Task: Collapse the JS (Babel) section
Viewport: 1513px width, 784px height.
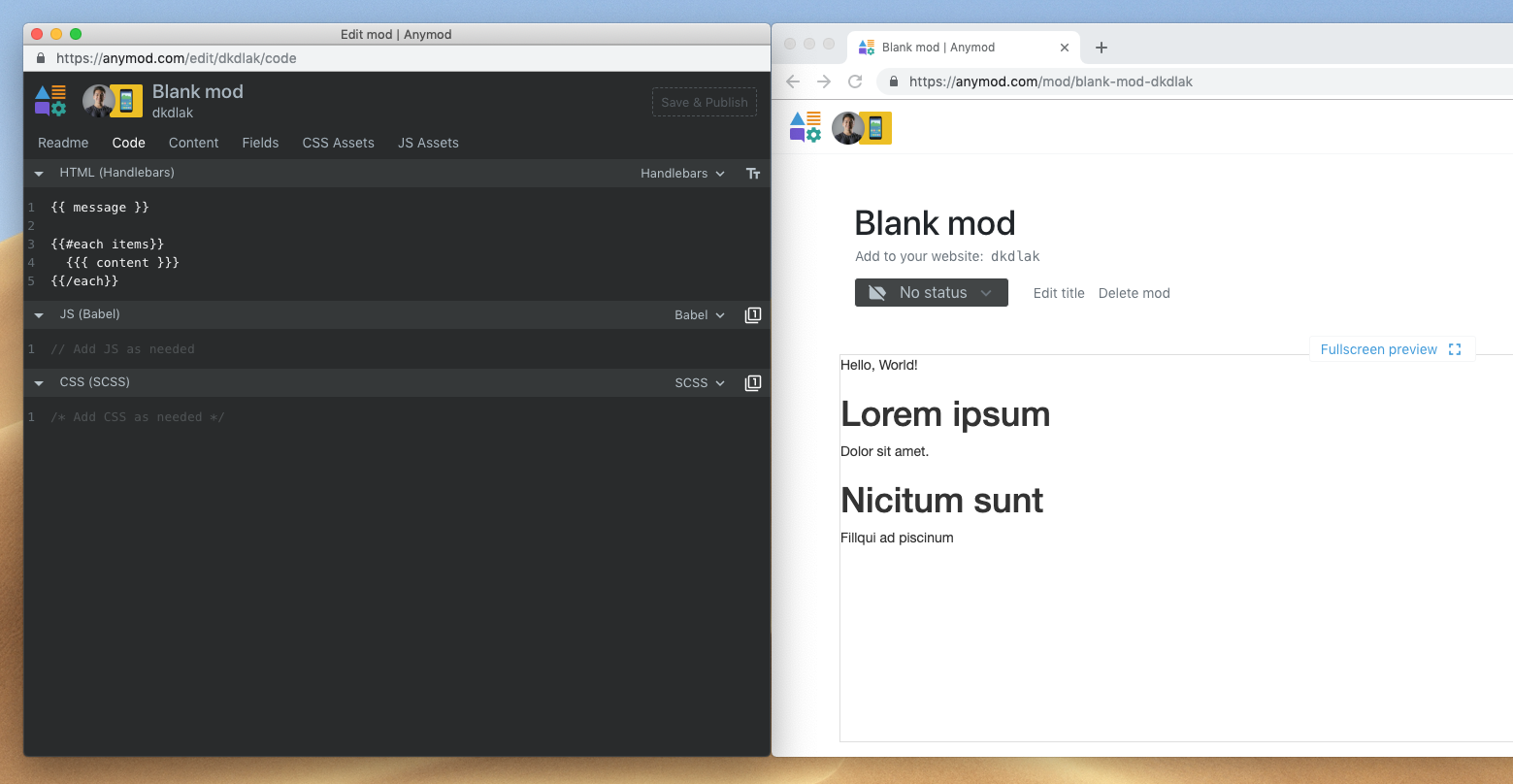Action: click(x=39, y=315)
